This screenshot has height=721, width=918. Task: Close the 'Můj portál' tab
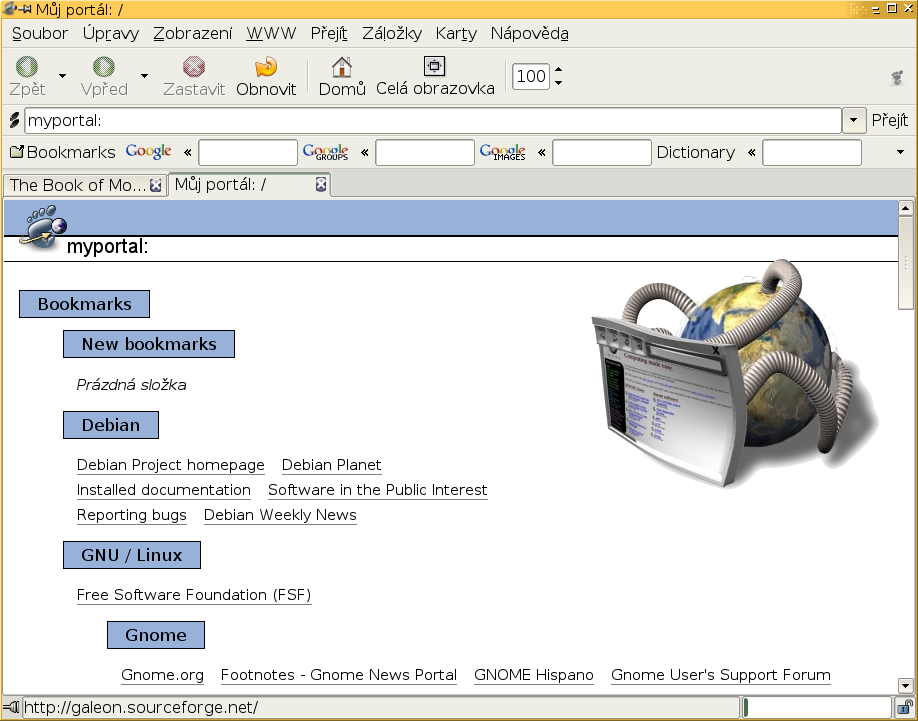tap(321, 184)
